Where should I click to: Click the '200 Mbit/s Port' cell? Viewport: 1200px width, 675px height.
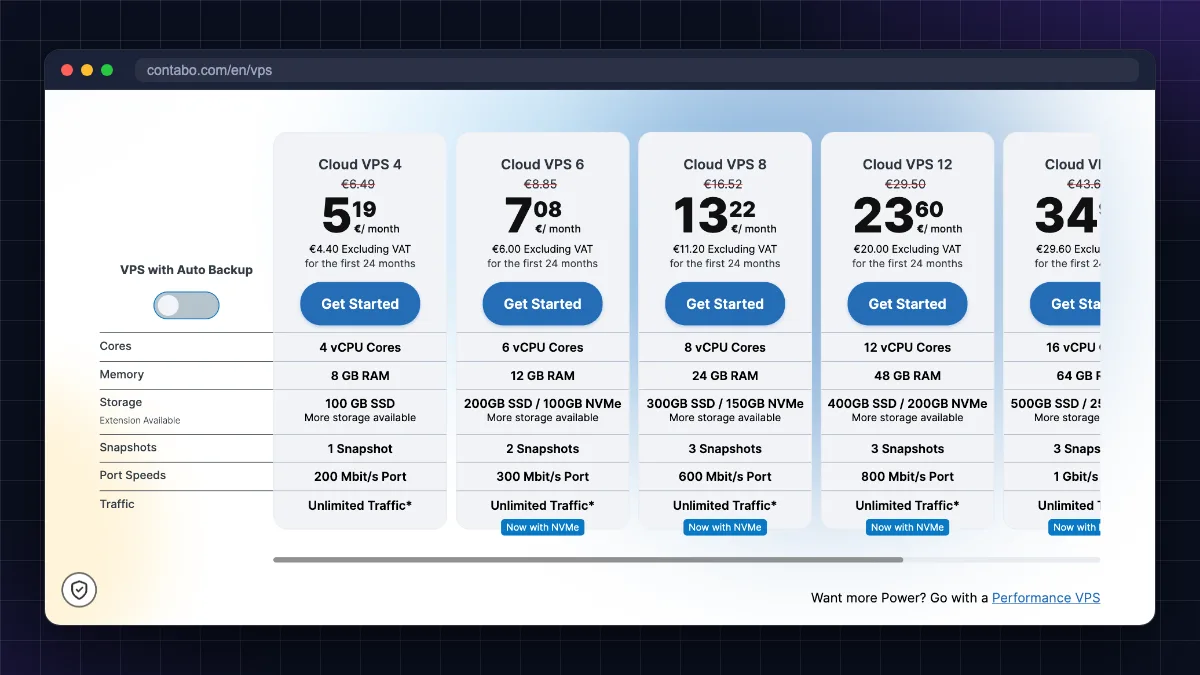click(360, 477)
